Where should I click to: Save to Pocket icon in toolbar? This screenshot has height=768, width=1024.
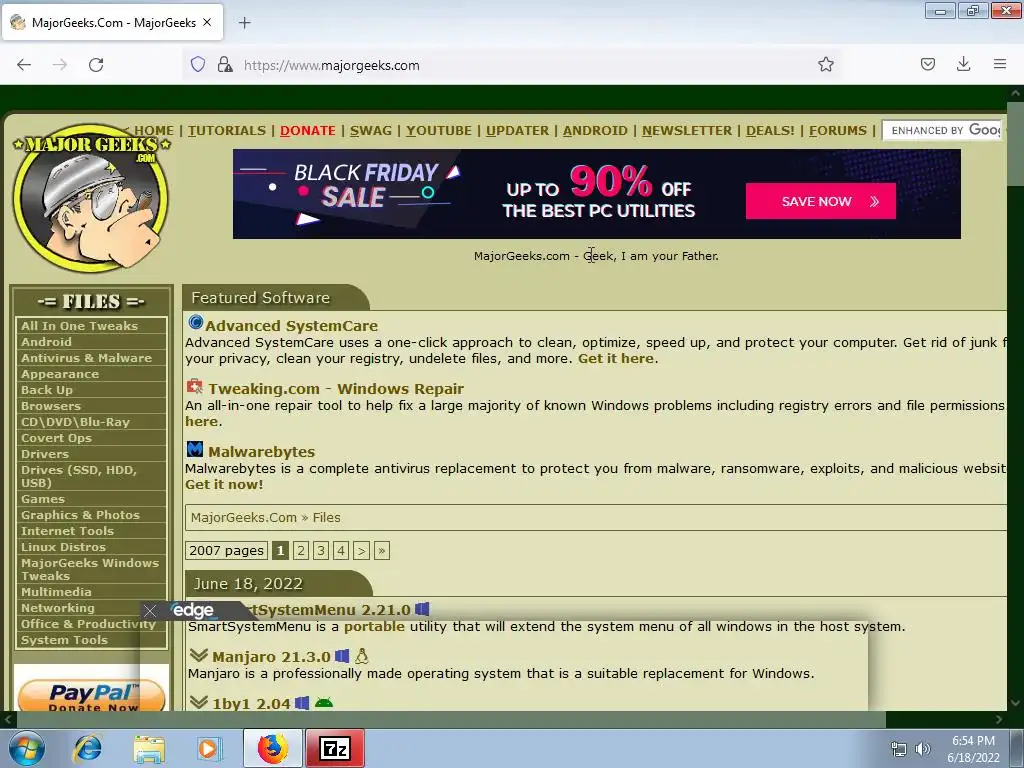[x=927, y=64]
